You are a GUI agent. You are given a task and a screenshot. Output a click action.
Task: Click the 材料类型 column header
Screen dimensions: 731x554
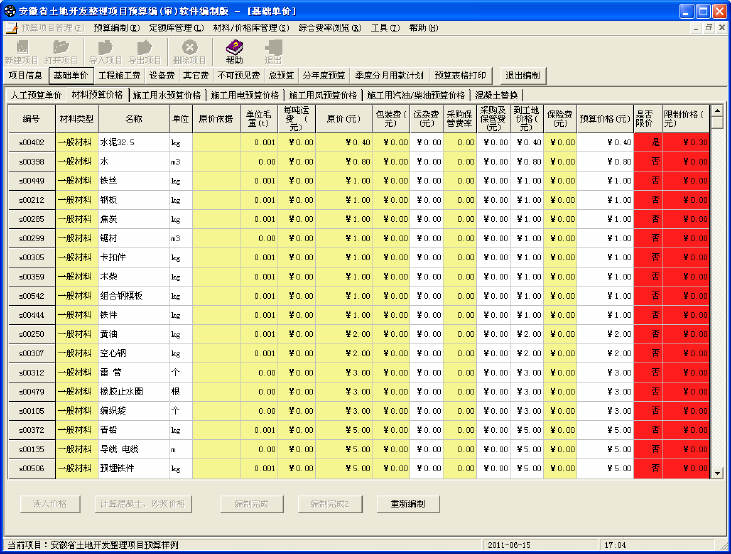tap(77, 119)
